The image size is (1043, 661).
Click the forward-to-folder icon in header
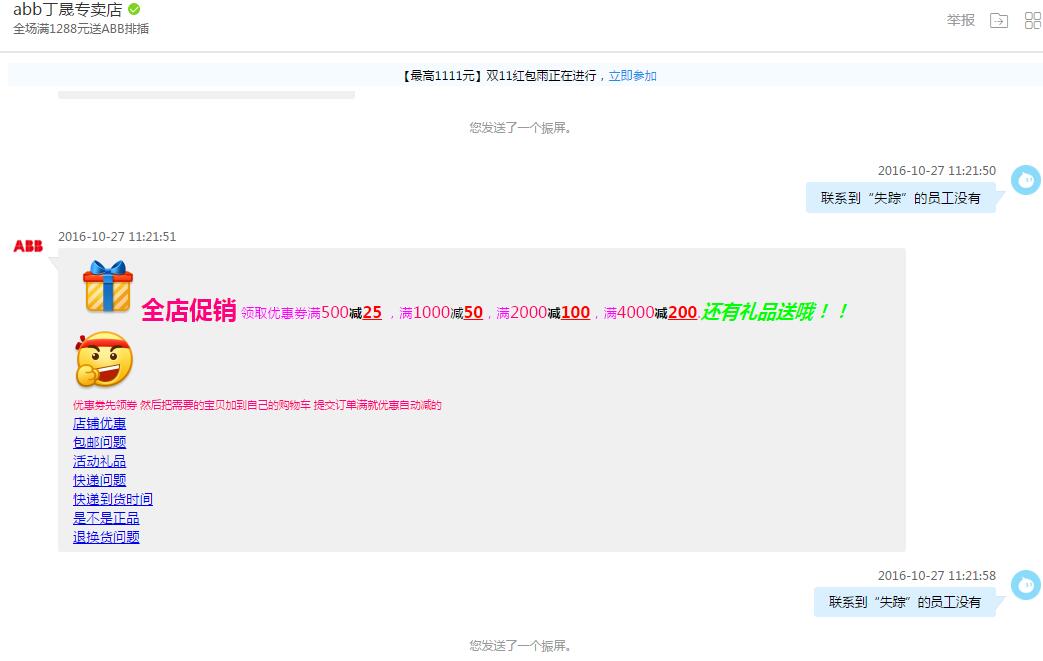coord(998,21)
